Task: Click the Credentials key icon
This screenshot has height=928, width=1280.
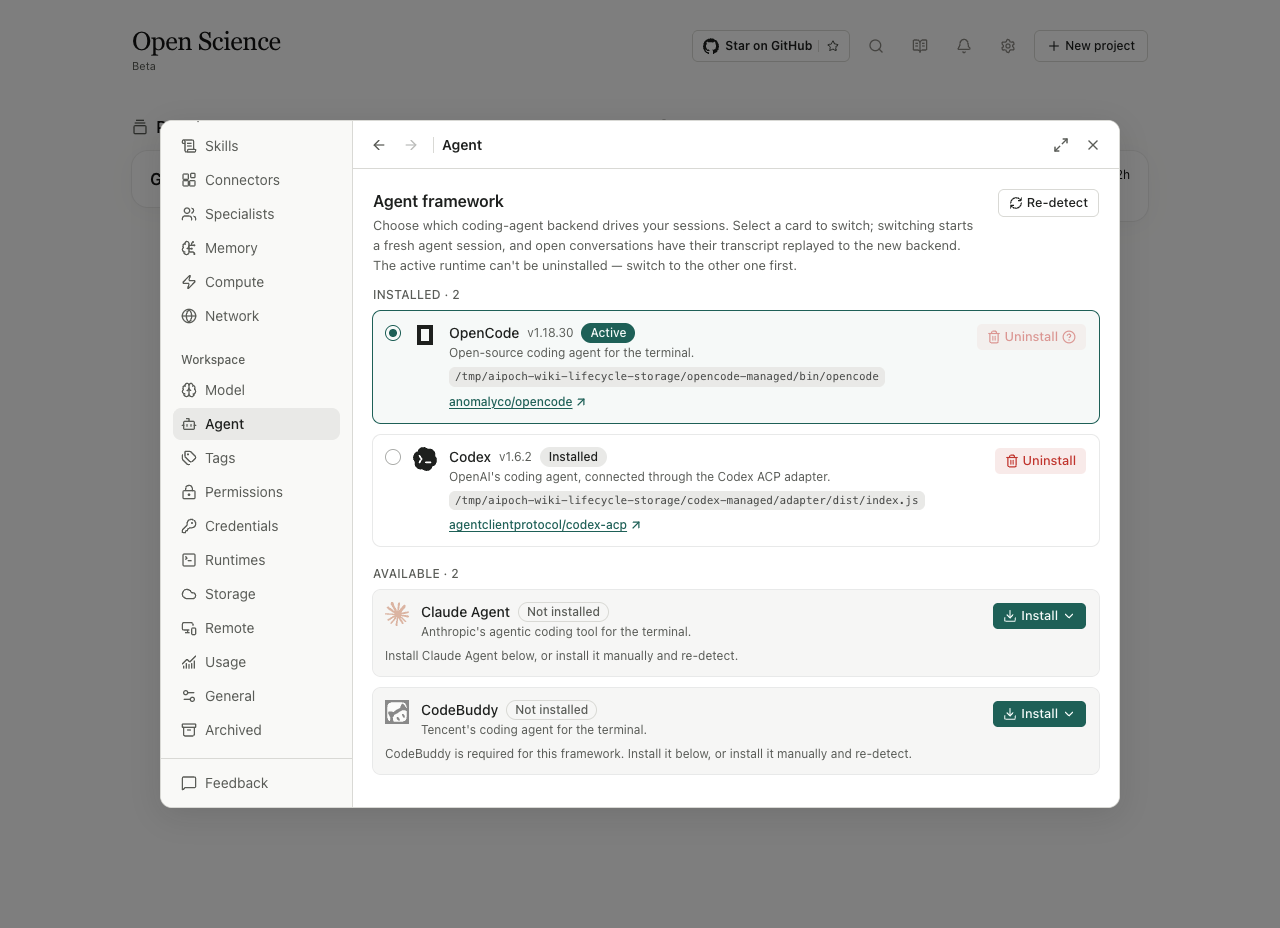Action: point(189,526)
